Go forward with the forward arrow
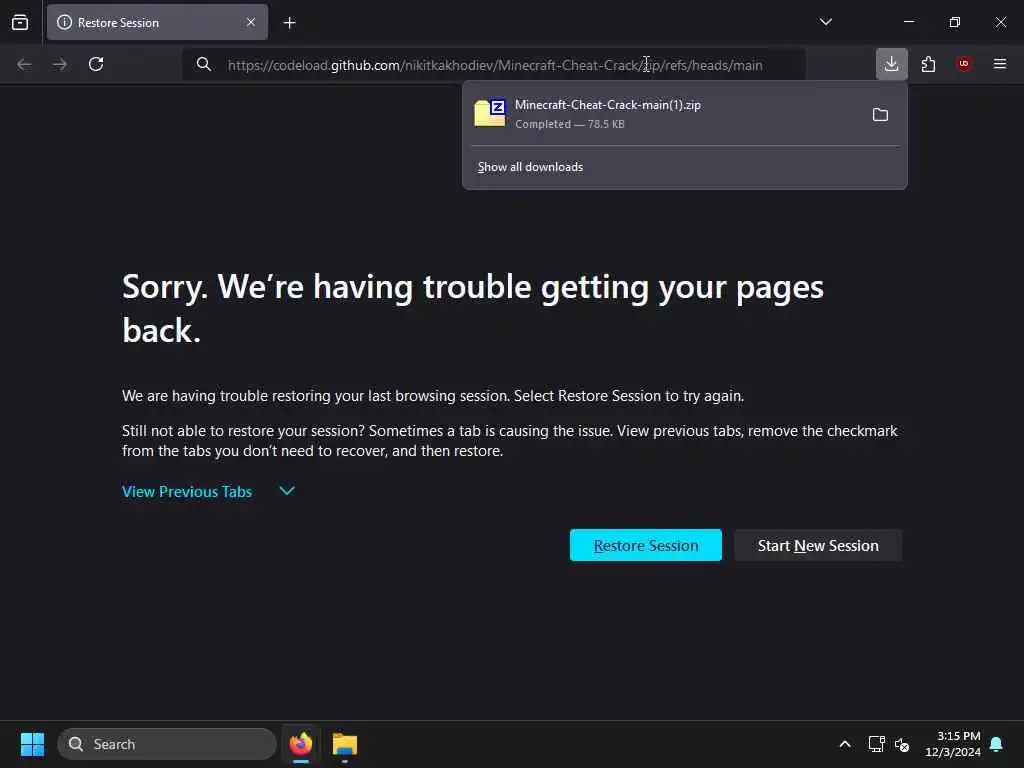Screen dimensions: 1024x768 (x=60, y=64)
